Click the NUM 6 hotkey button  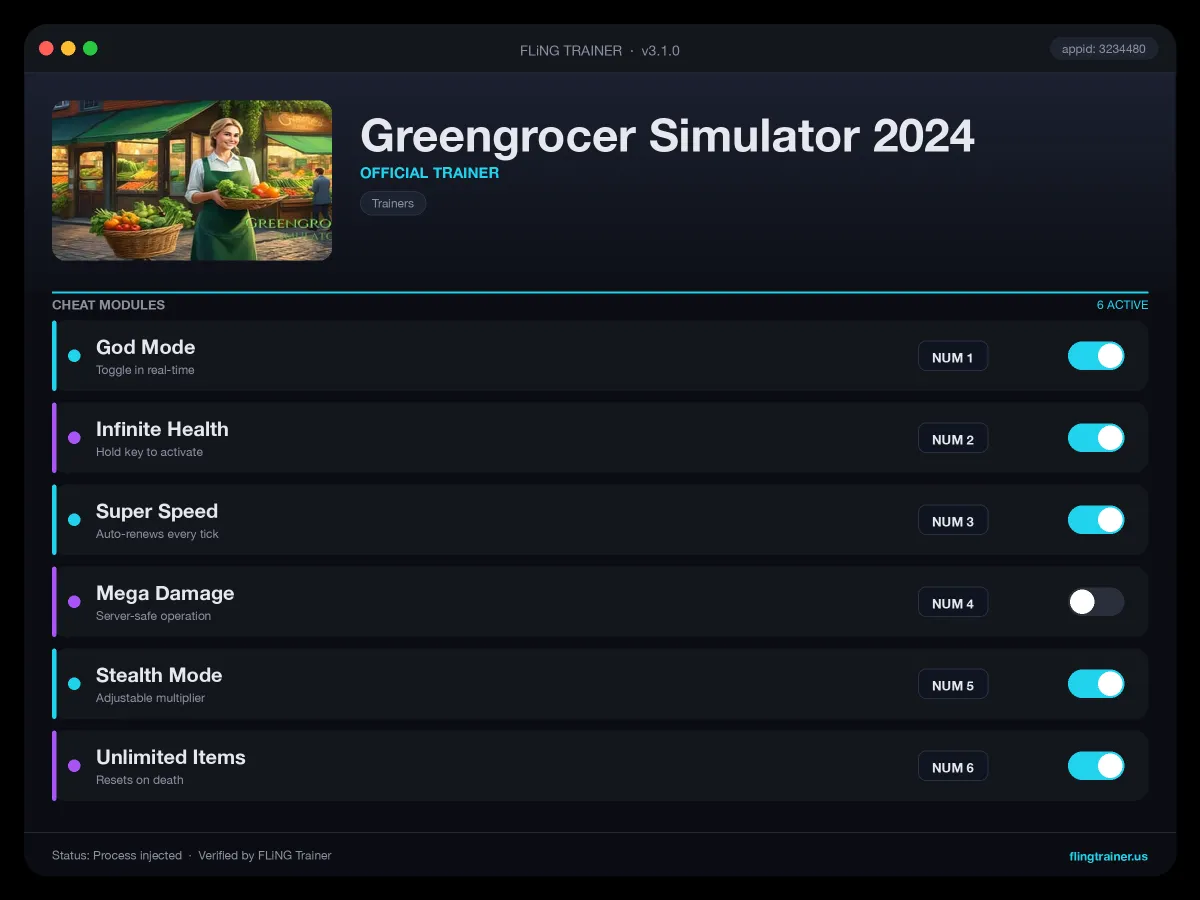point(953,767)
